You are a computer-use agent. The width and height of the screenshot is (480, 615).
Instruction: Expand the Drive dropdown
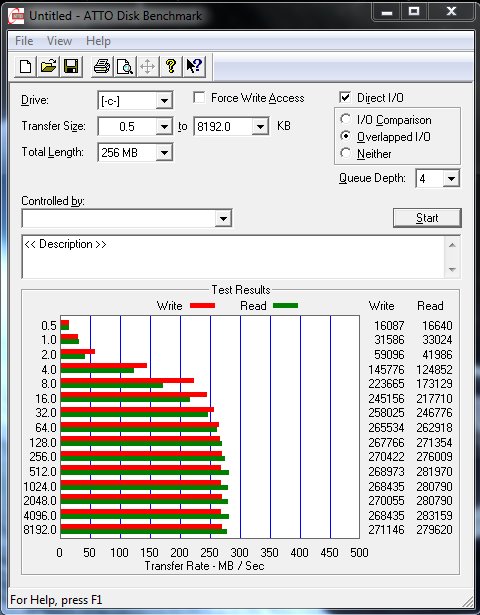164,101
